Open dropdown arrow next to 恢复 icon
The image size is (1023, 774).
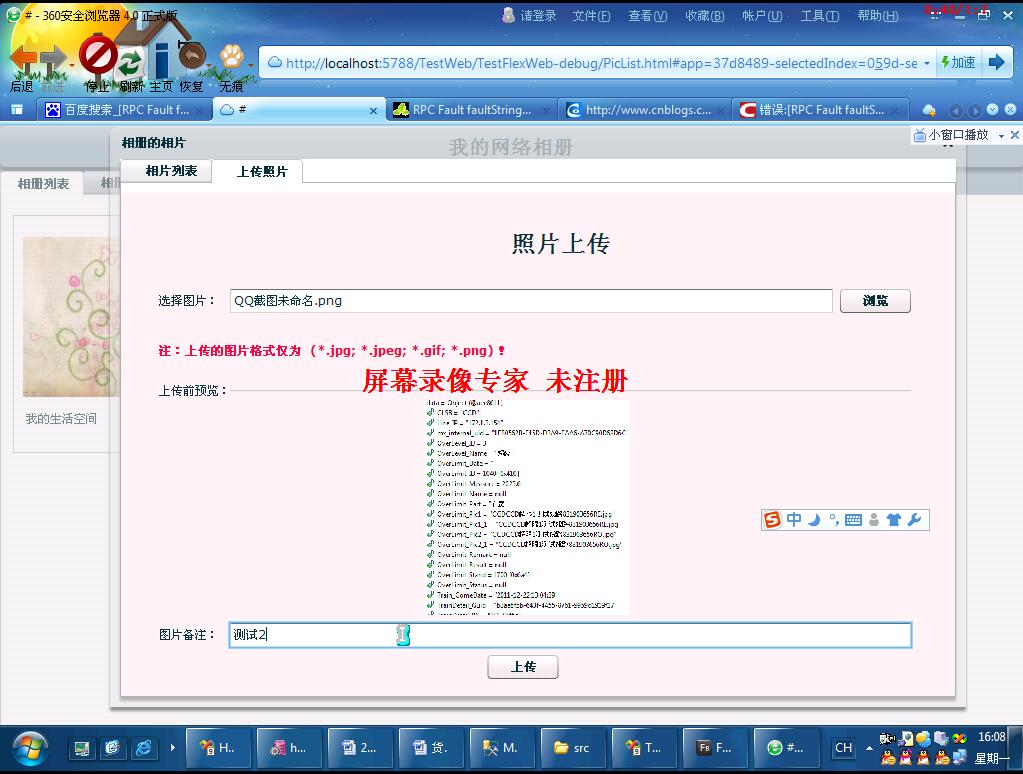(210, 65)
